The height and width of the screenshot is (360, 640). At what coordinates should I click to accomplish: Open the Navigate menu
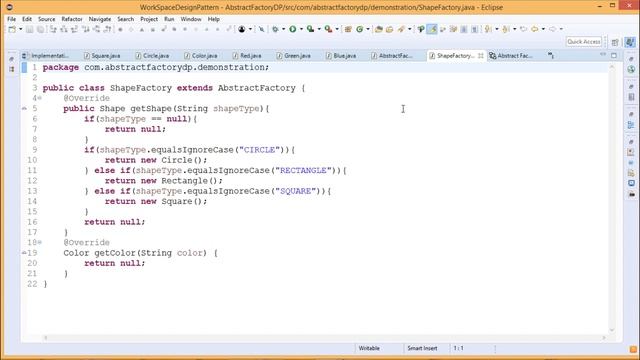(100, 19)
